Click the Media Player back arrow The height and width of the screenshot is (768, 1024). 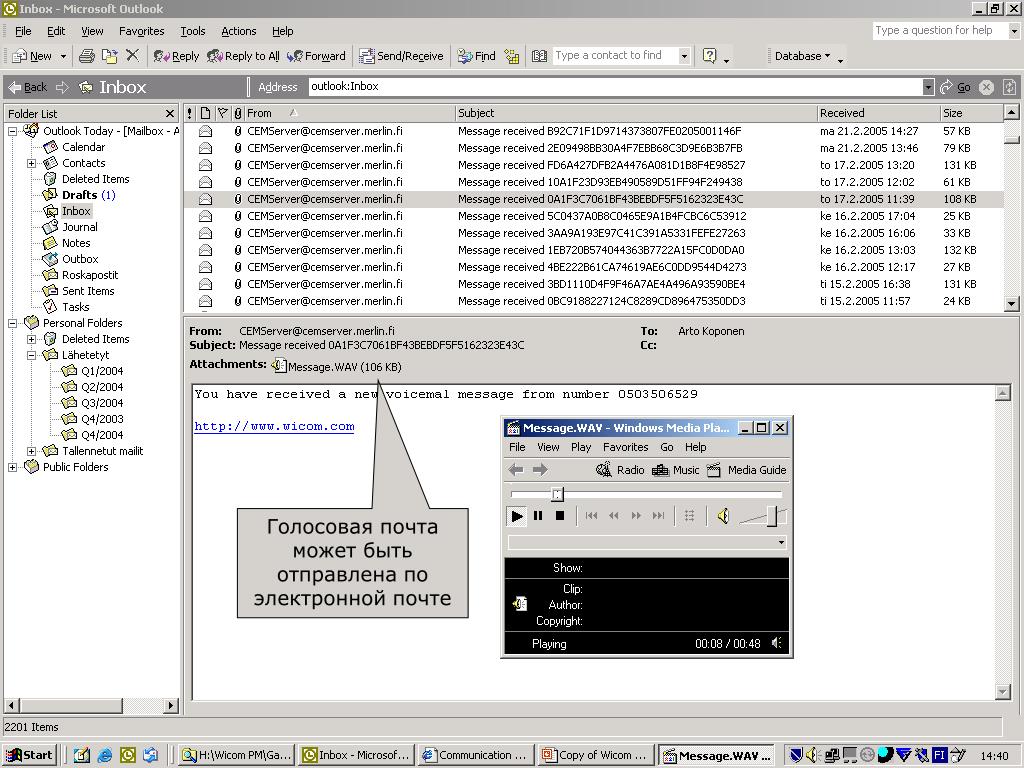pos(516,470)
